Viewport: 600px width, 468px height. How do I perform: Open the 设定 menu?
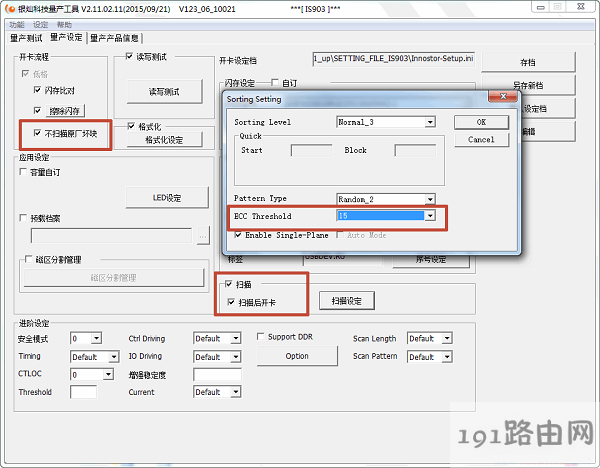pos(40,25)
